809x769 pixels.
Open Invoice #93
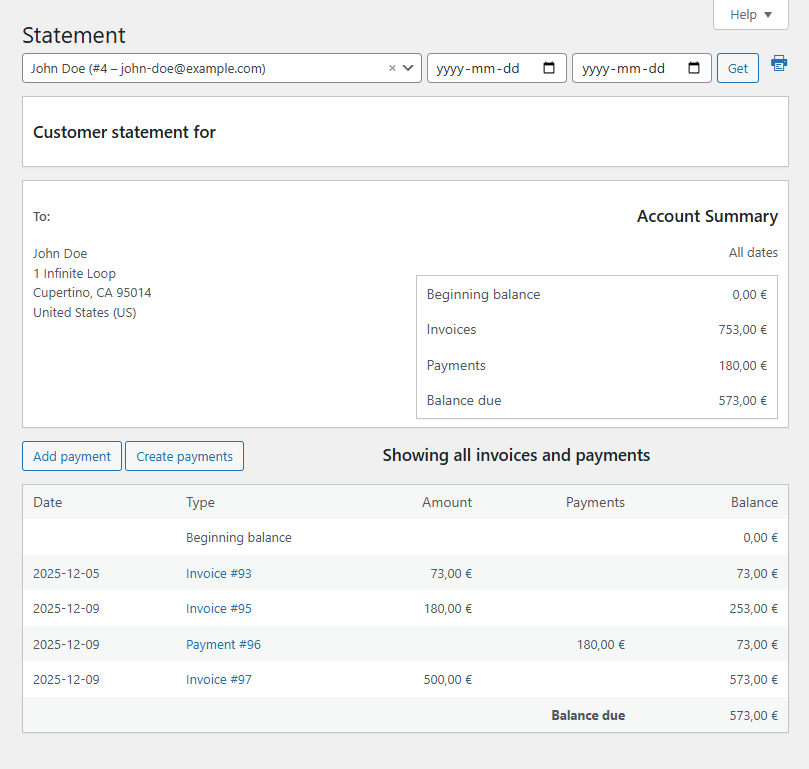click(218, 573)
